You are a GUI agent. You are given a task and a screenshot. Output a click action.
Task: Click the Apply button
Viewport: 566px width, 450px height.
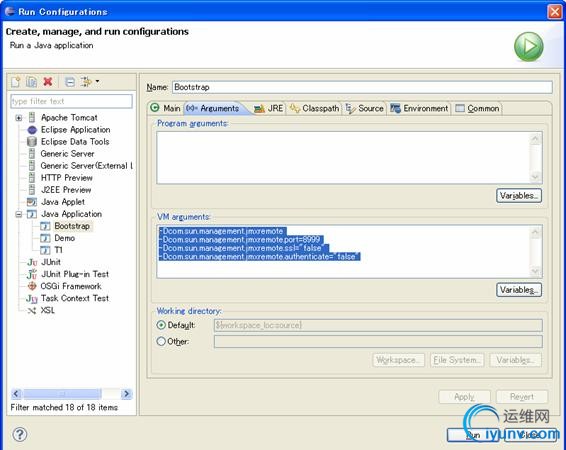pyautogui.click(x=465, y=397)
